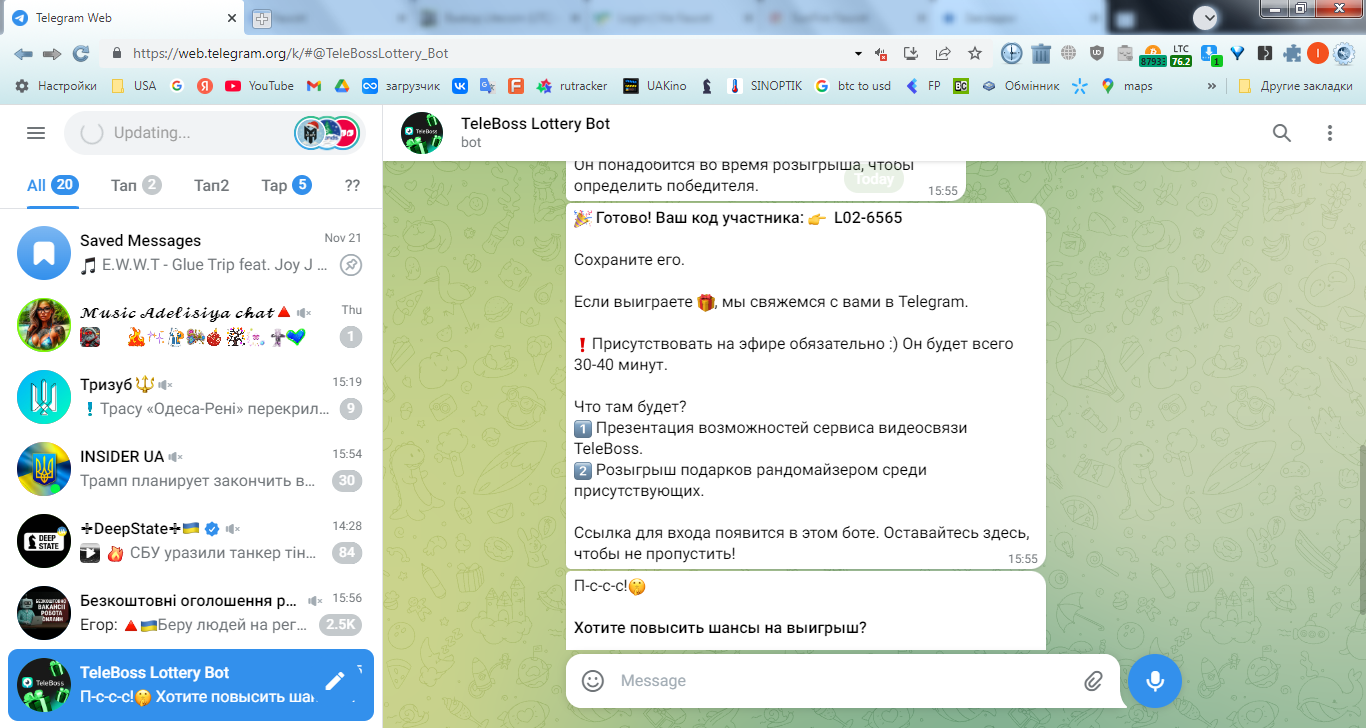Expand the tab search dropdown arrow
Screen dimensions: 1366x728
click(1209, 17)
